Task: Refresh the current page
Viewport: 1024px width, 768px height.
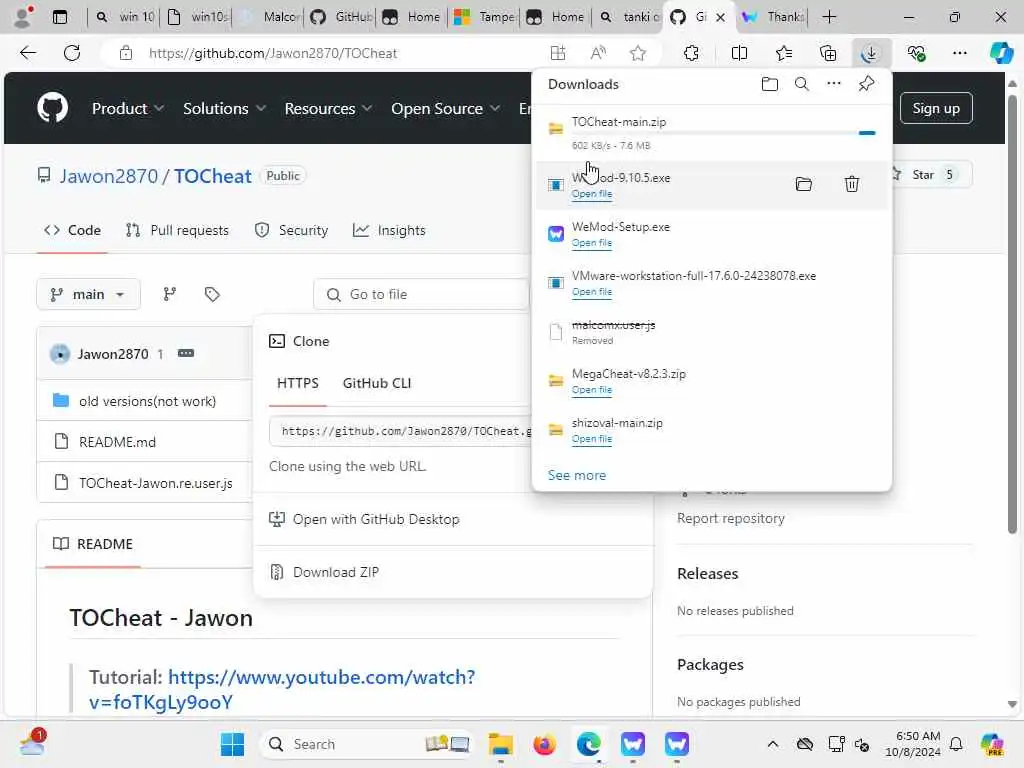Action: click(x=72, y=54)
